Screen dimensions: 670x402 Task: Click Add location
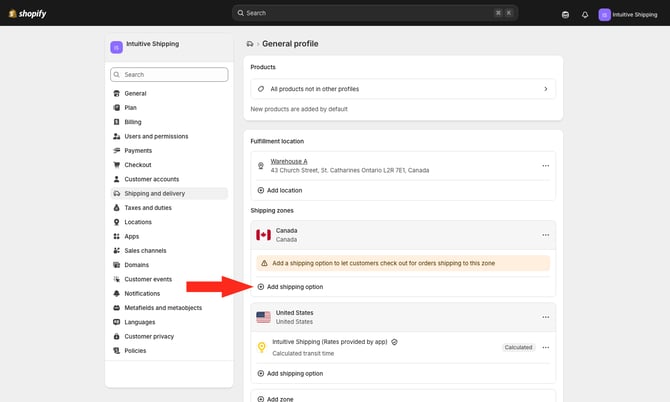coord(280,191)
